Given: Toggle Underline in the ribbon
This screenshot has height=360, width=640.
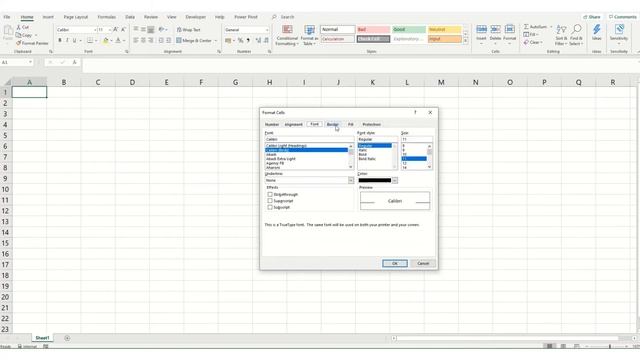Looking at the screenshot, I should (74, 40).
